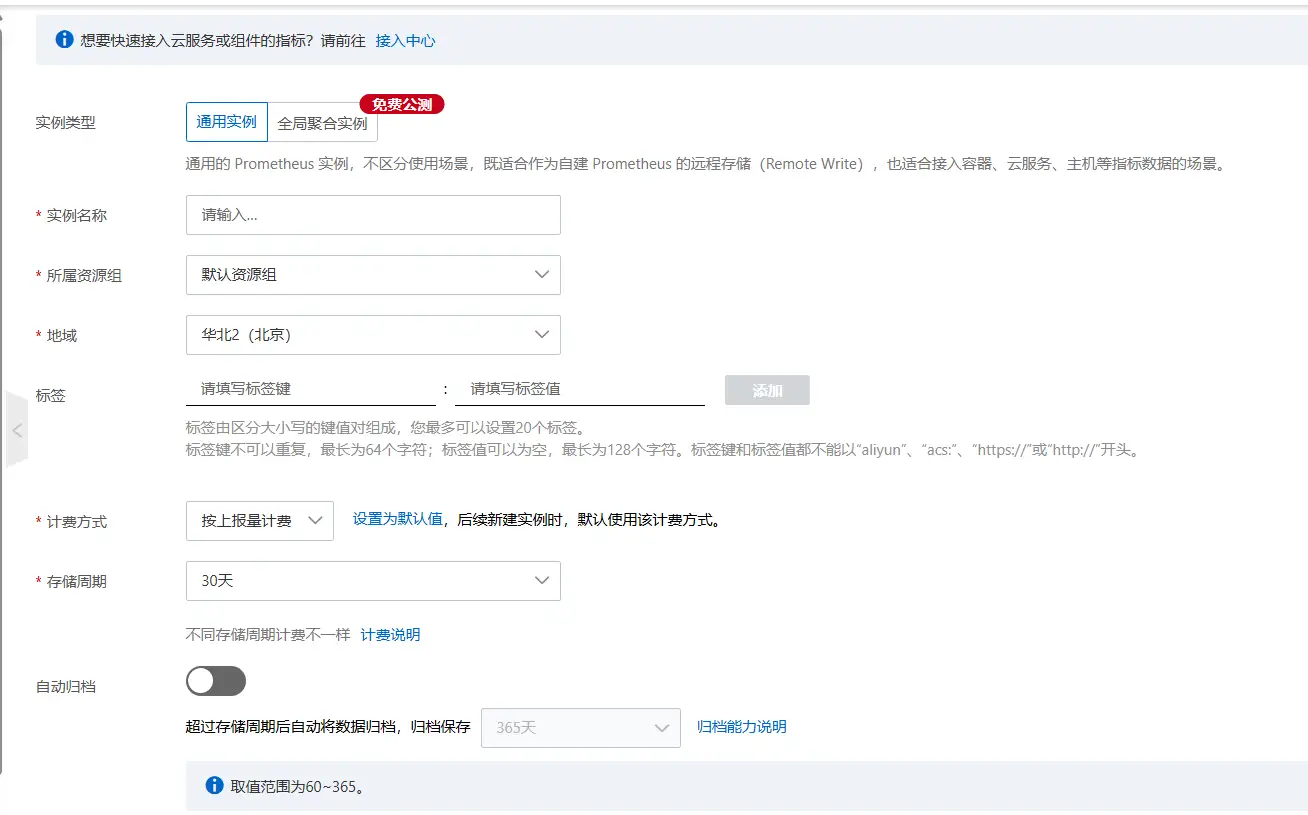Open the 接入中心 link

pyautogui.click(x=404, y=41)
